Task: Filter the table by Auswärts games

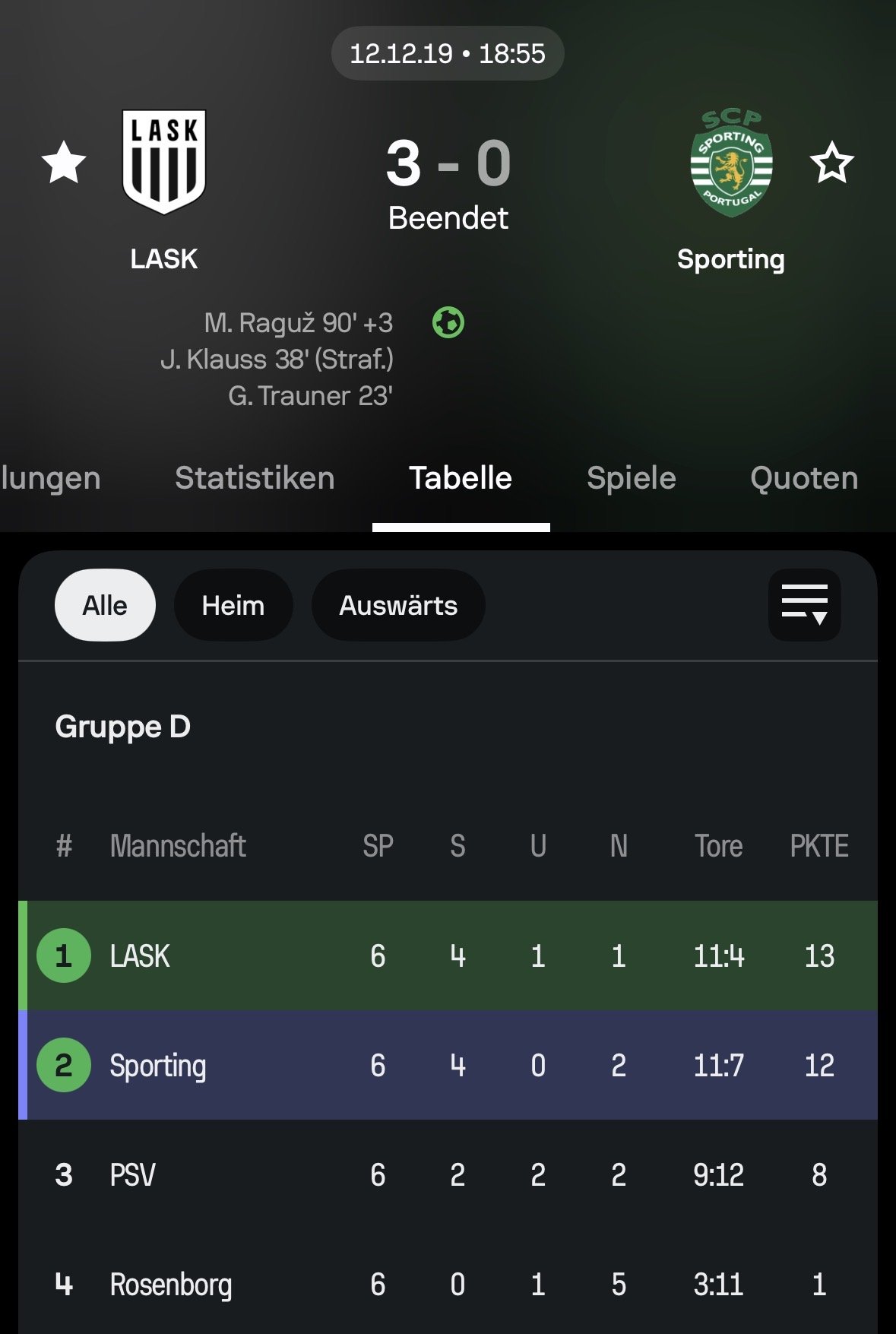Action: 398,605
